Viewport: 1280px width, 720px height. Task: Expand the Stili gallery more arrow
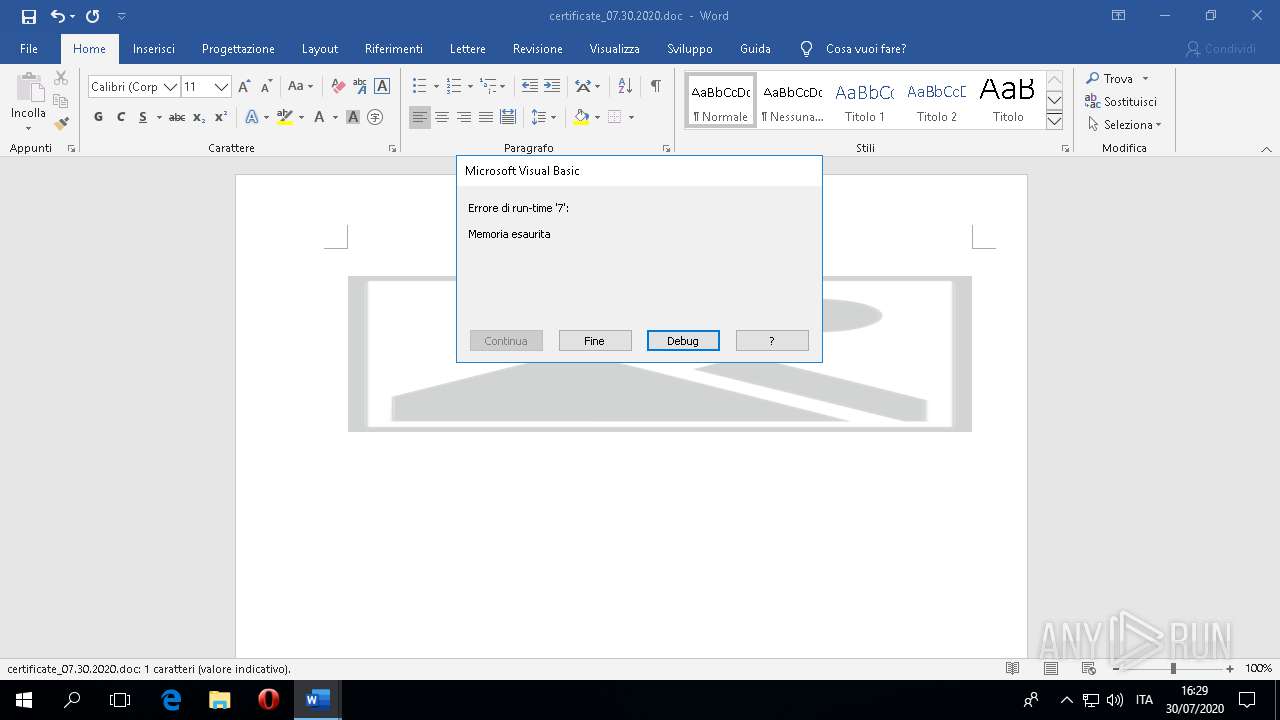(x=1054, y=121)
